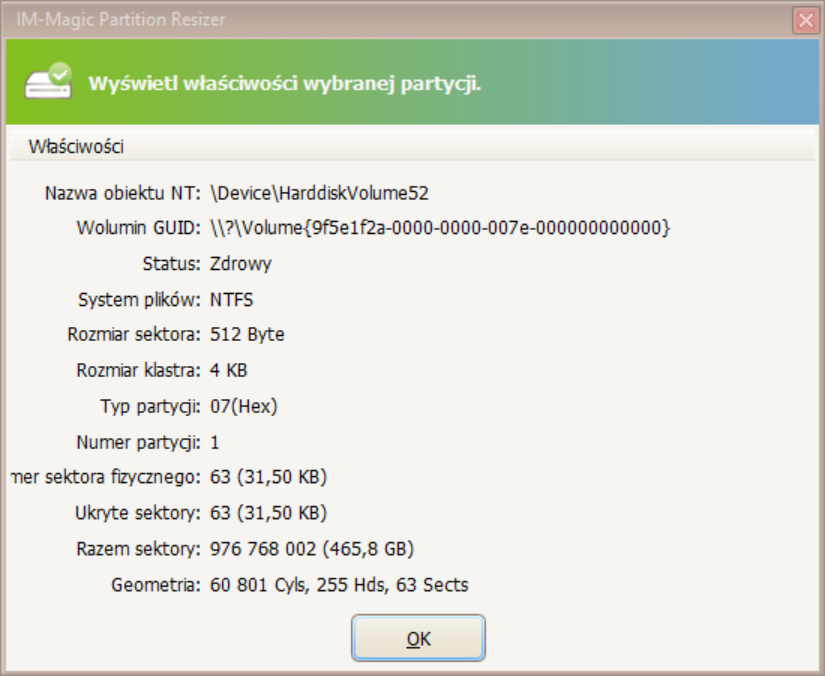This screenshot has width=825, height=676.
Task: Click the Wolumin GUID value starting with \\?\Volume
Action: (440, 228)
